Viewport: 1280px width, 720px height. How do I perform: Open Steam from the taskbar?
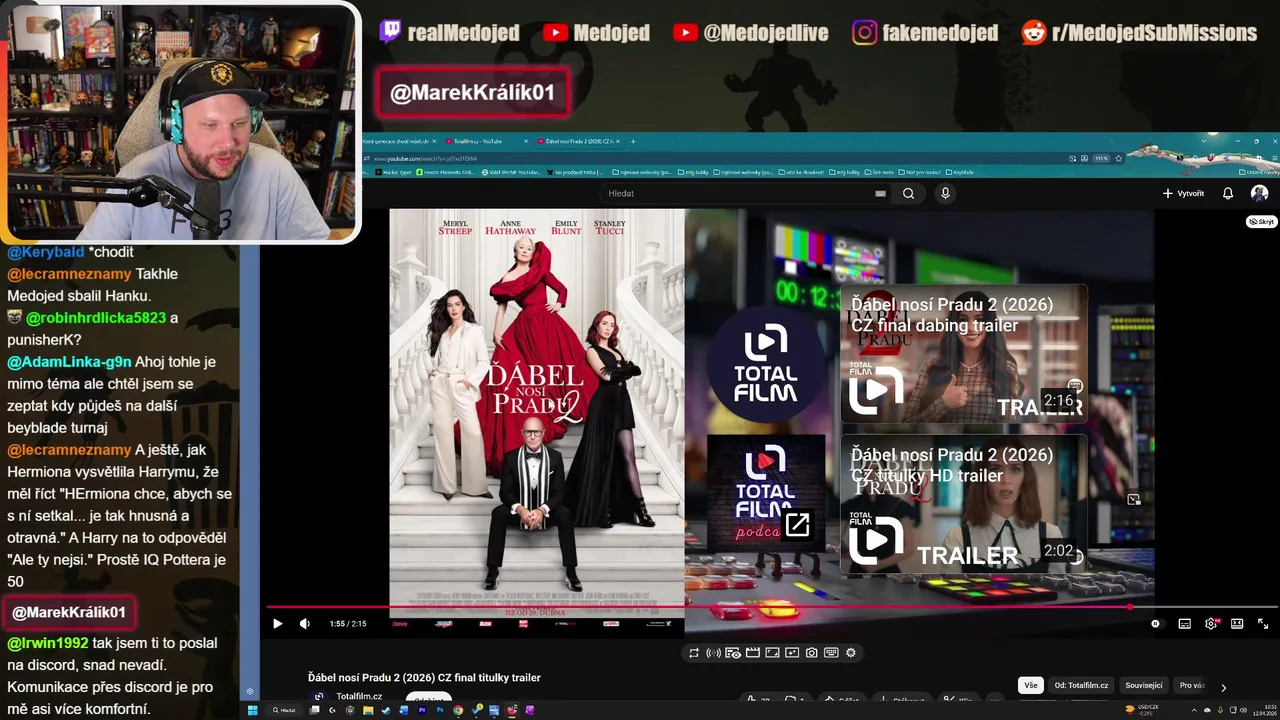click(x=385, y=710)
